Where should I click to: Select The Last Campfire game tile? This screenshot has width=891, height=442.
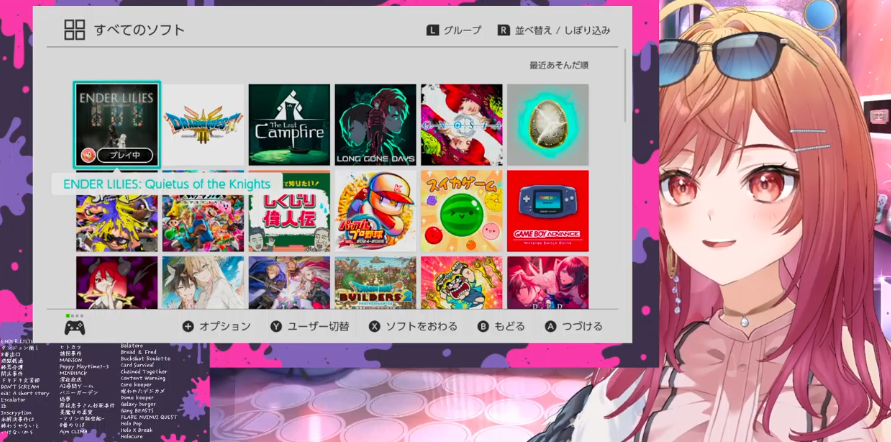(289, 124)
